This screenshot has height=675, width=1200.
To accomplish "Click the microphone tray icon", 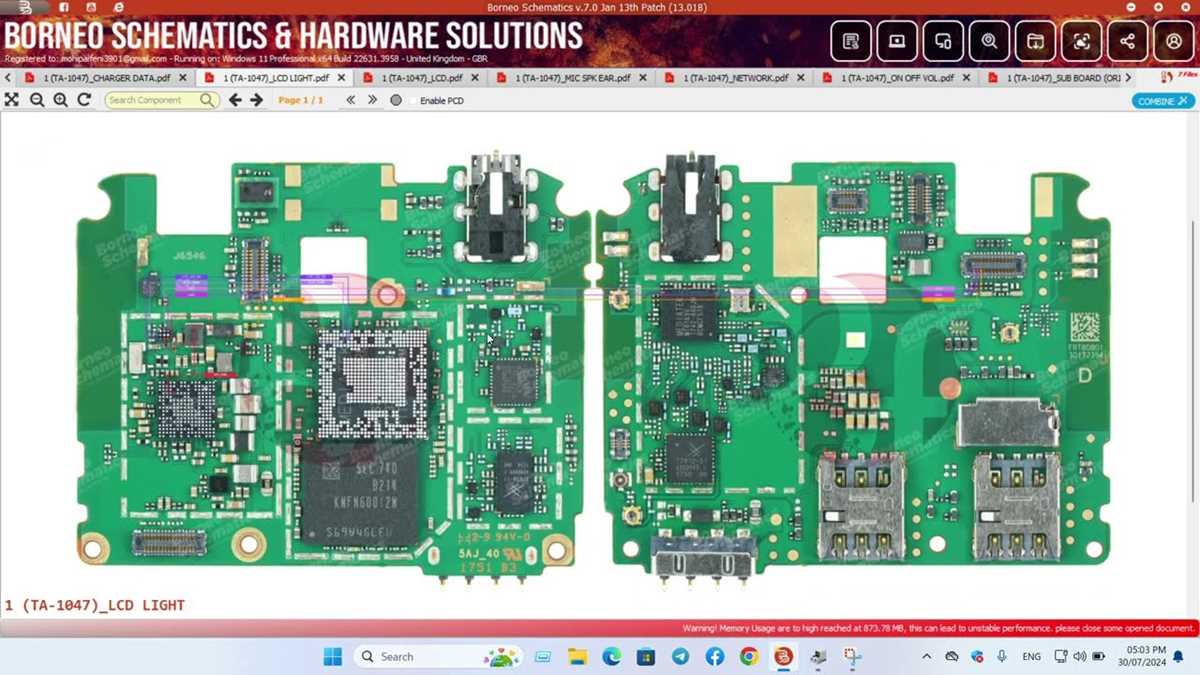I will pyautogui.click(x=1001, y=657).
